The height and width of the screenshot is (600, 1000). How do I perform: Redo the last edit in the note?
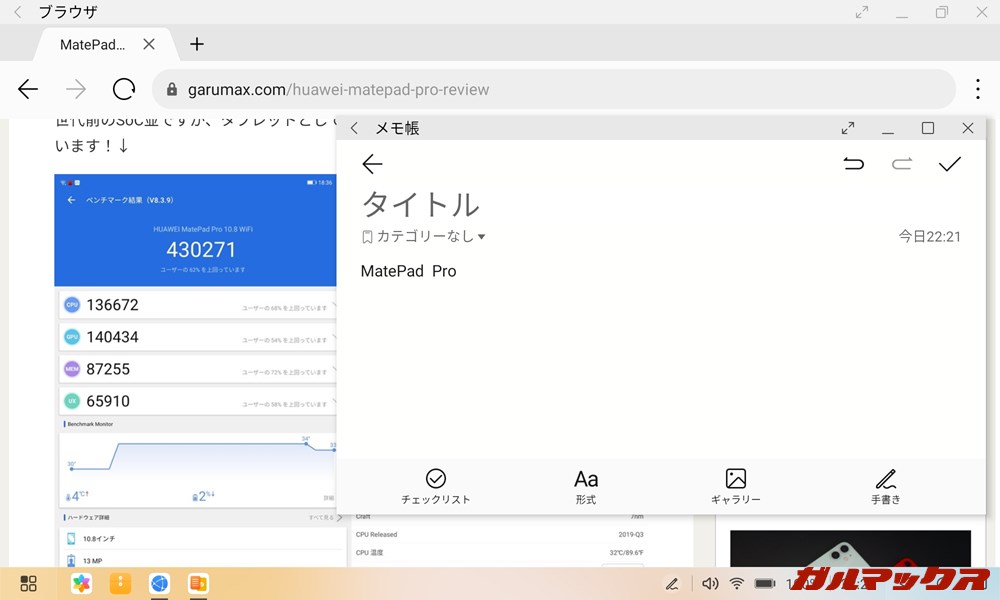click(902, 164)
